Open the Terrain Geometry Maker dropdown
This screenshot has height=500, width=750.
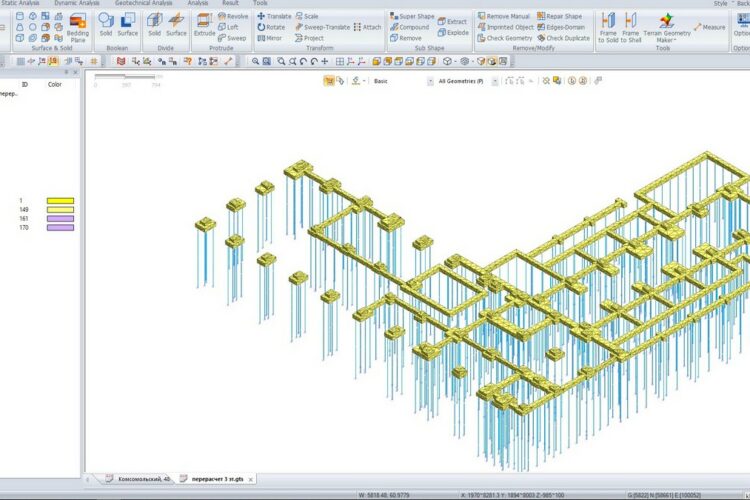(667, 31)
